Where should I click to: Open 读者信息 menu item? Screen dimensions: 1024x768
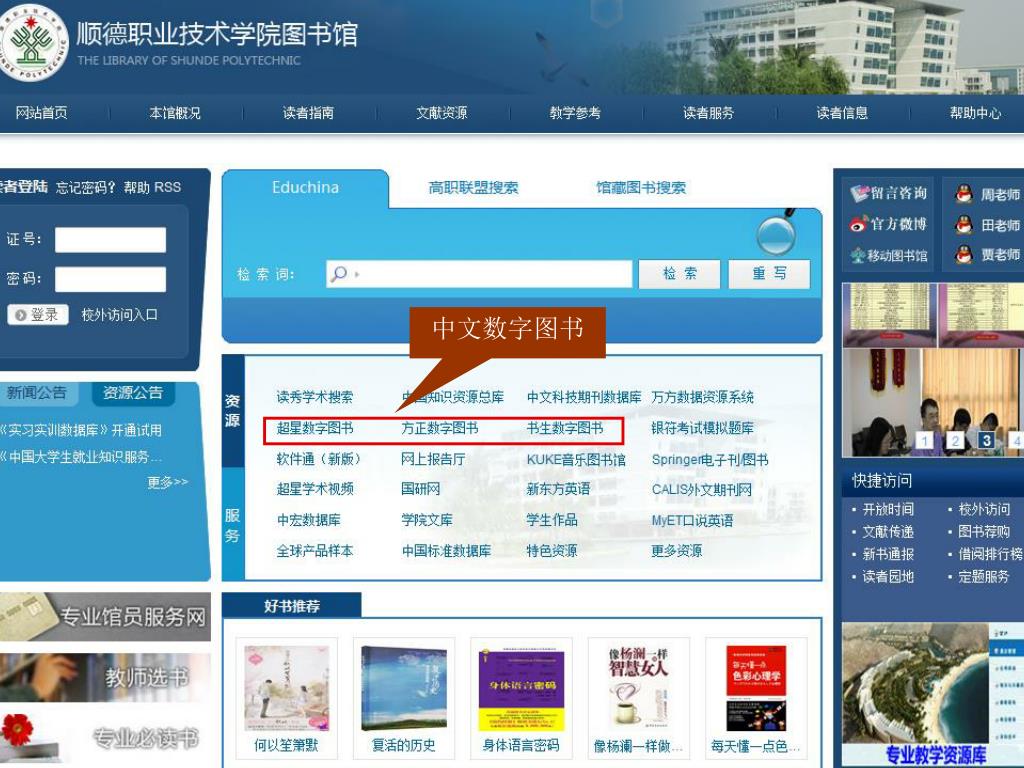842,113
